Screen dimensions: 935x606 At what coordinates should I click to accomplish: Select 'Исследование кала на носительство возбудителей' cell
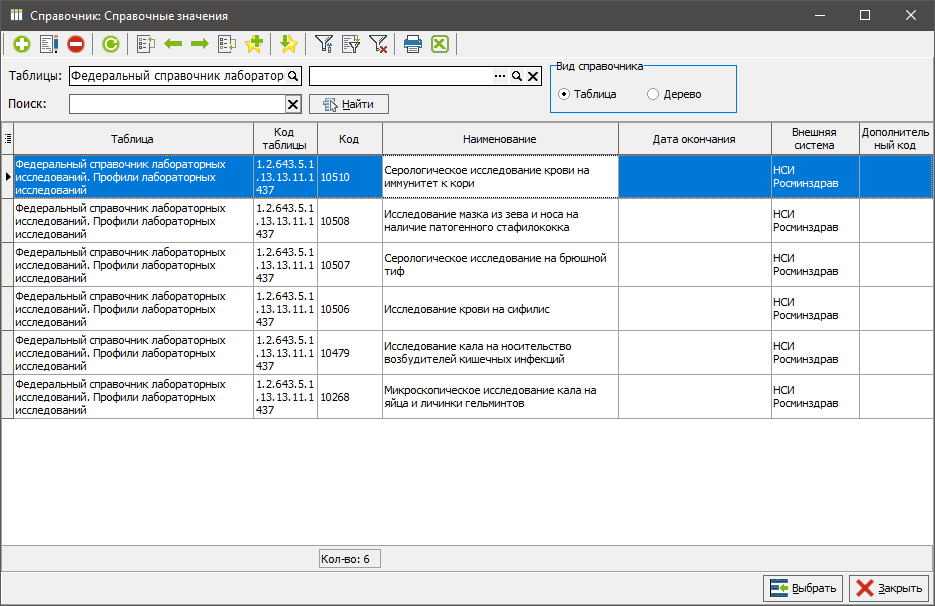pos(500,353)
